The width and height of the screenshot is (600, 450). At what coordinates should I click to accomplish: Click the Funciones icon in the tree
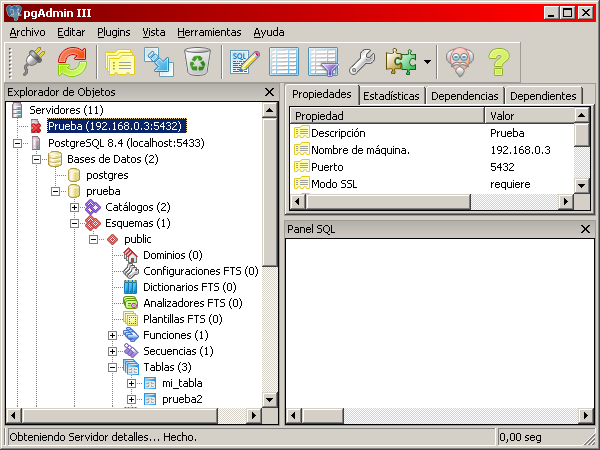coord(130,335)
